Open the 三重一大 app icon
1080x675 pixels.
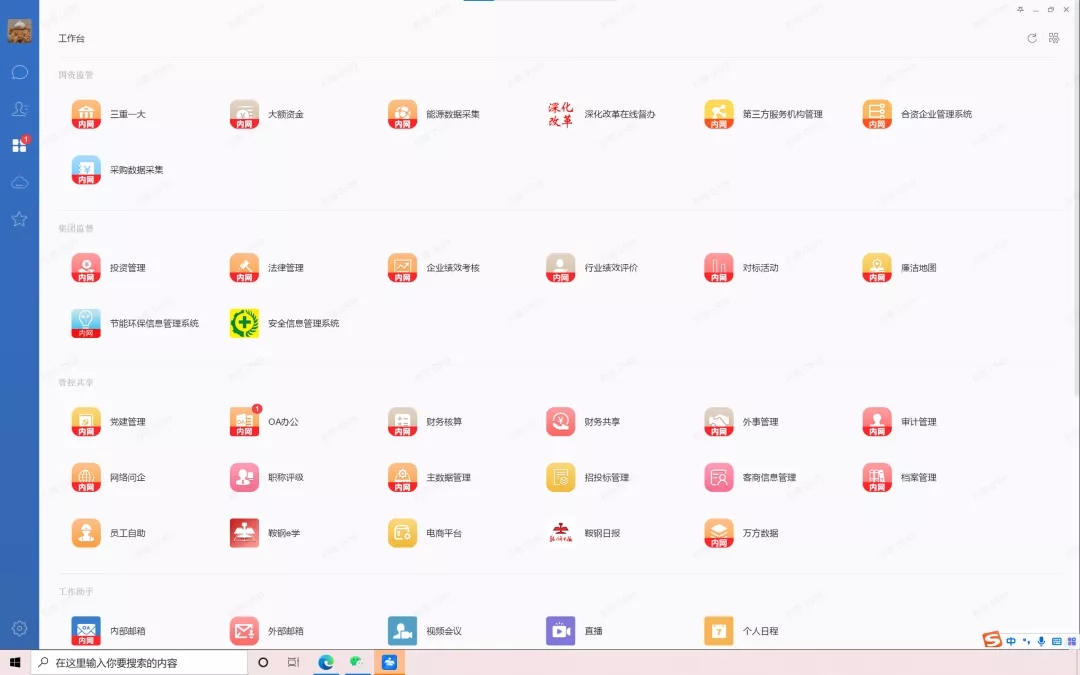[x=86, y=115]
